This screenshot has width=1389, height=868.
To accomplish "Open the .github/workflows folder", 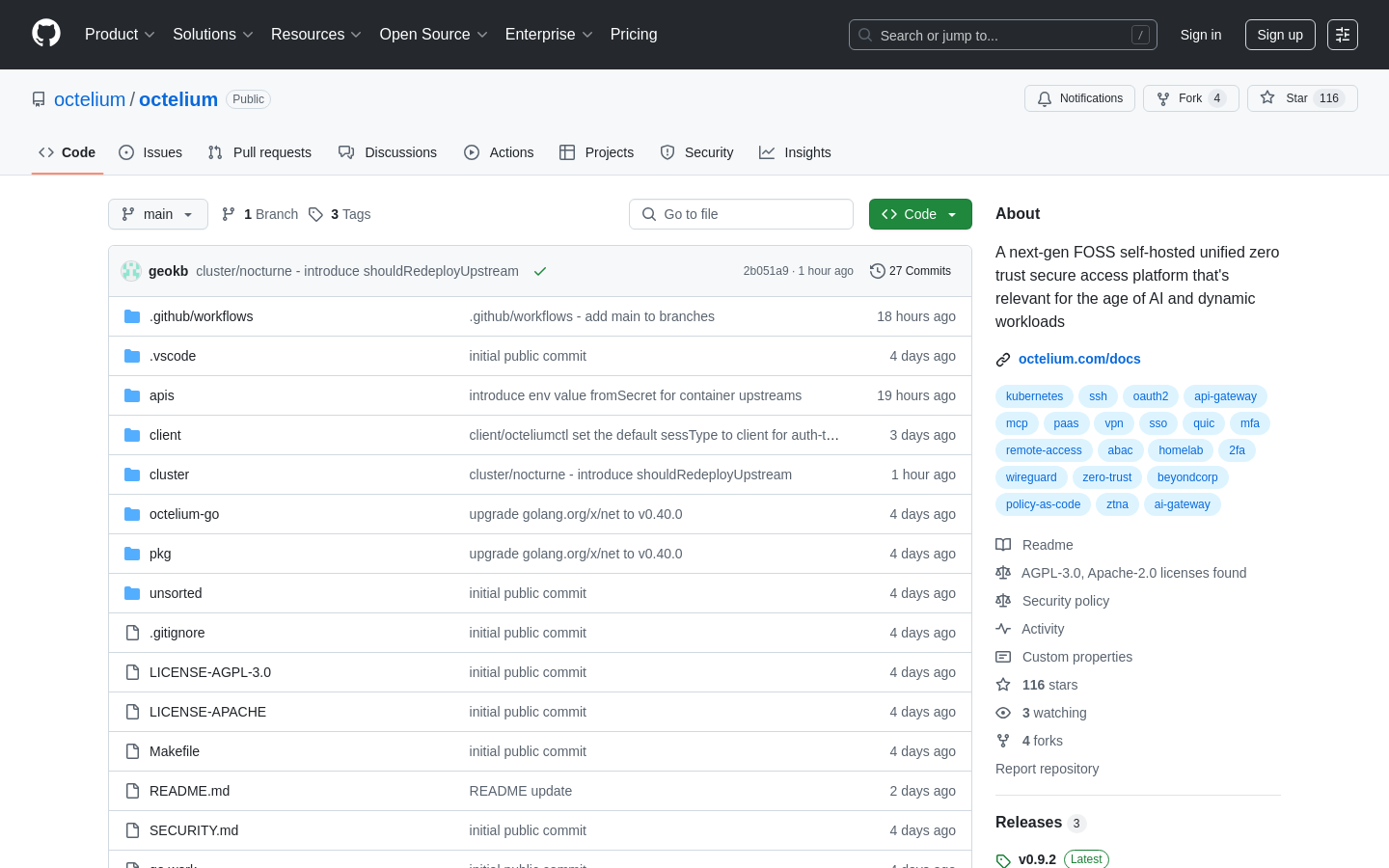I will coord(201,316).
